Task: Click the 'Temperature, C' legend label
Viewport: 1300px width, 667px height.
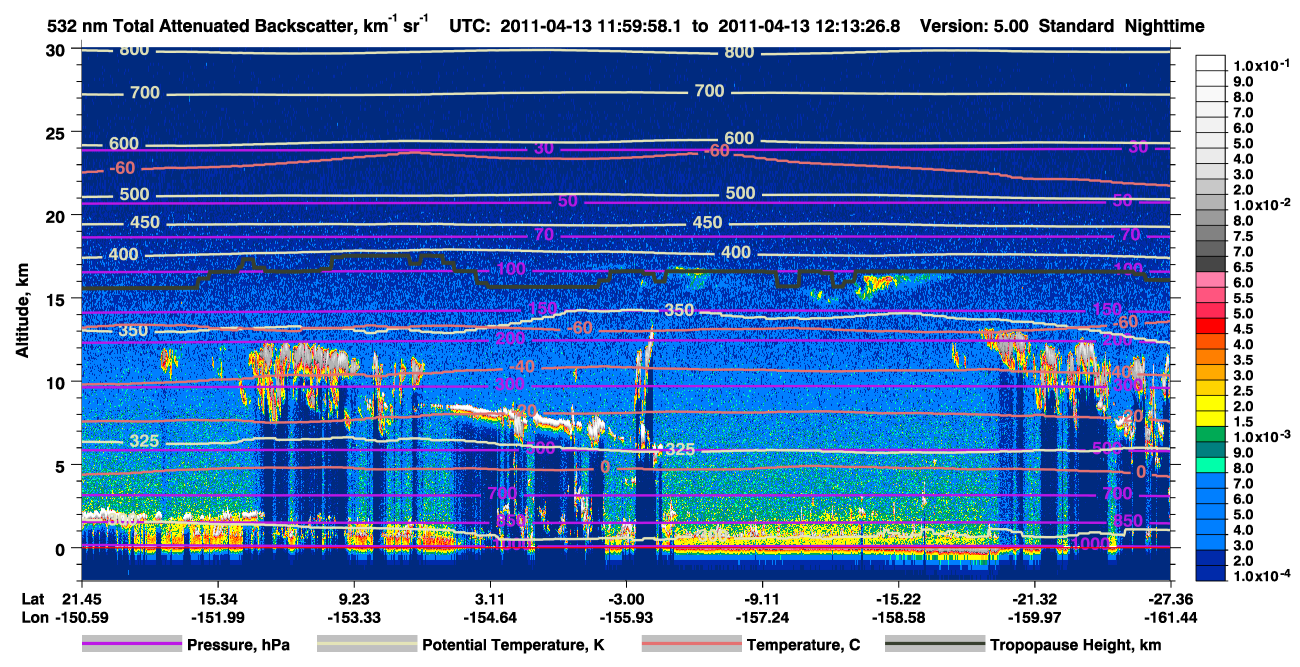Action: (x=802, y=645)
